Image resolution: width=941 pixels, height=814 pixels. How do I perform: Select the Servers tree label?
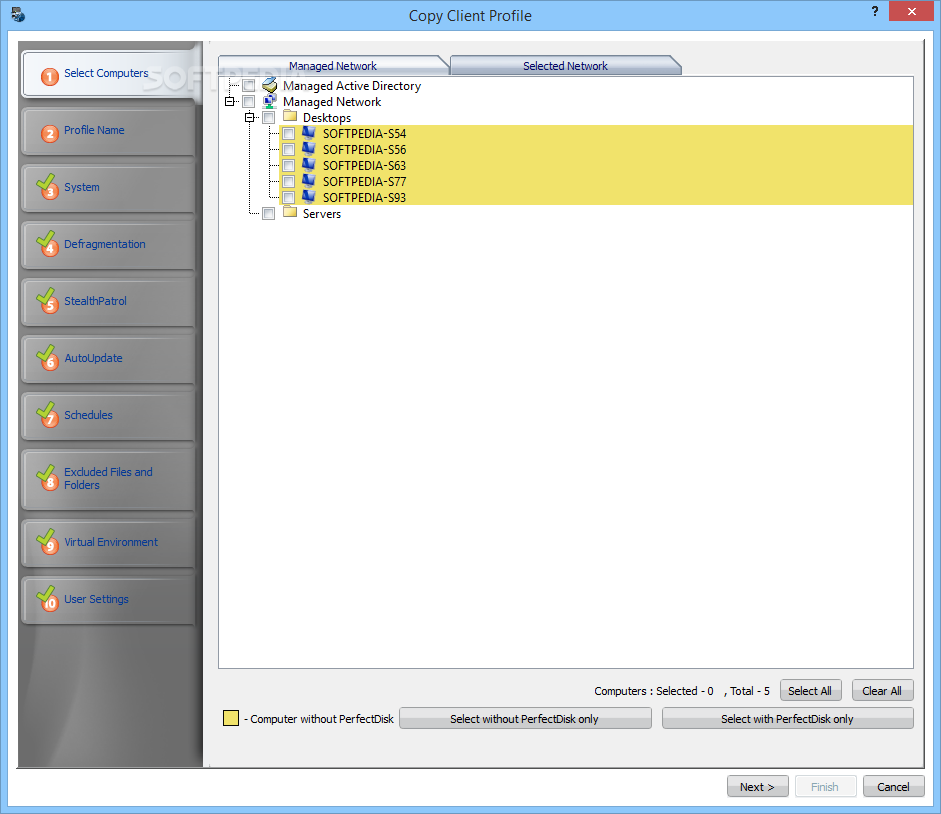(322, 214)
